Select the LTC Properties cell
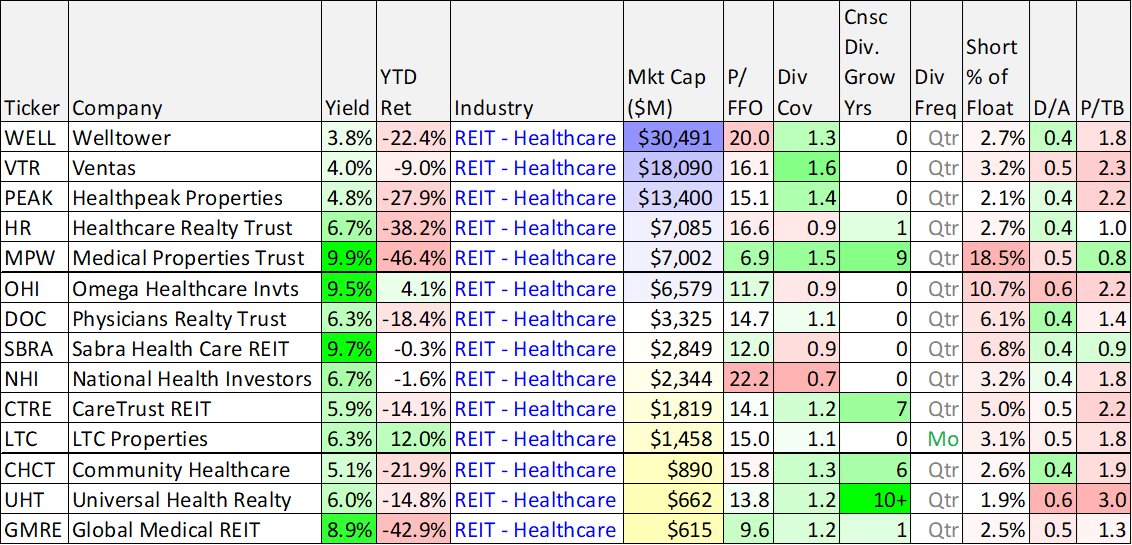The height and width of the screenshot is (545, 1132). pyautogui.click(x=195, y=439)
